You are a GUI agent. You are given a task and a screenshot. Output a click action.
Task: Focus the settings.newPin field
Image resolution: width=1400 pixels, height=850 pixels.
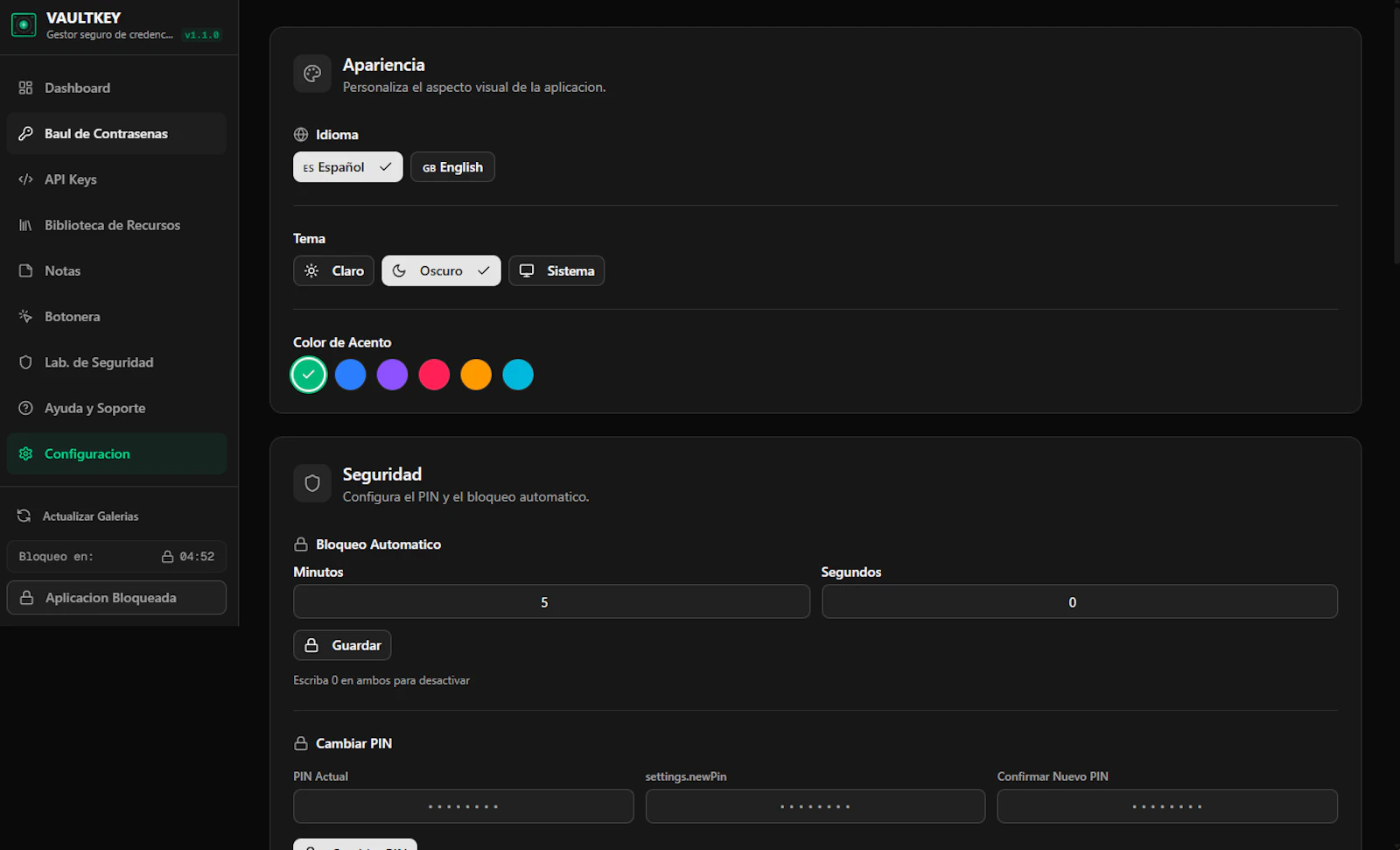point(815,806)
